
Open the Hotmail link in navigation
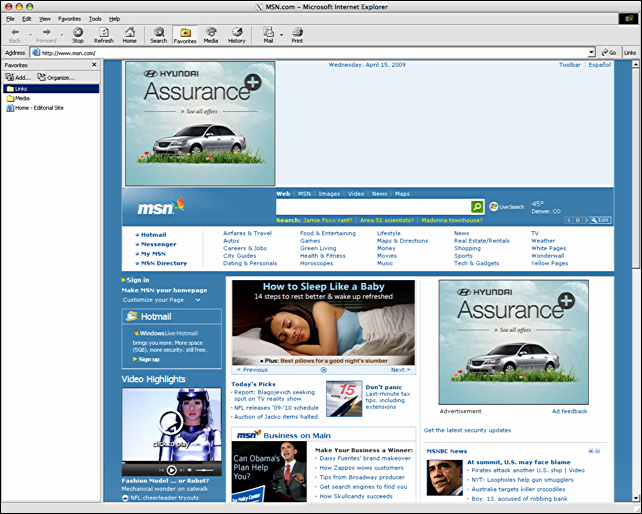[x=154, y=235]
